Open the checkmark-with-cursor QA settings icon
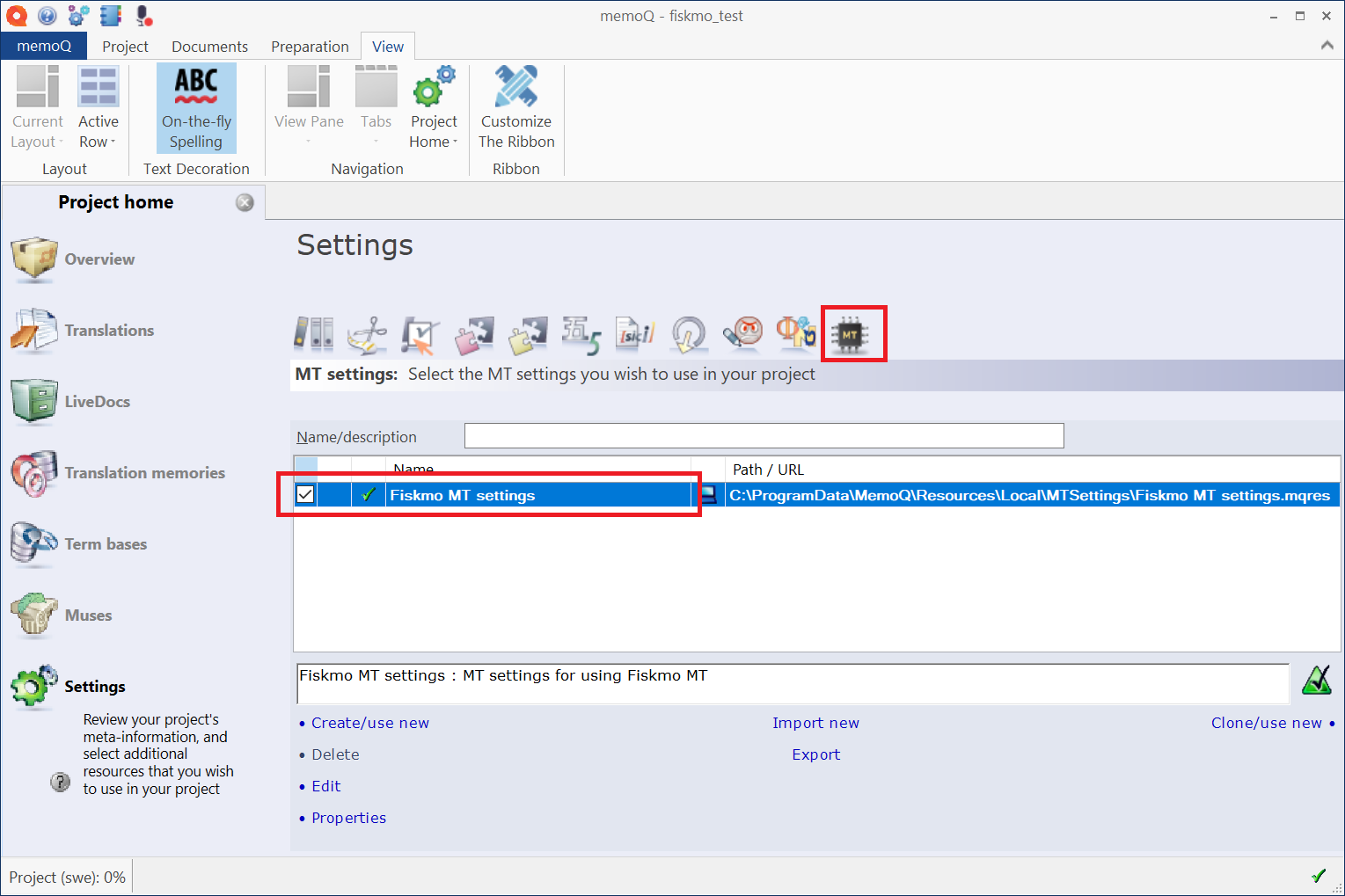 pyautogui.click(x=420, y=335)
